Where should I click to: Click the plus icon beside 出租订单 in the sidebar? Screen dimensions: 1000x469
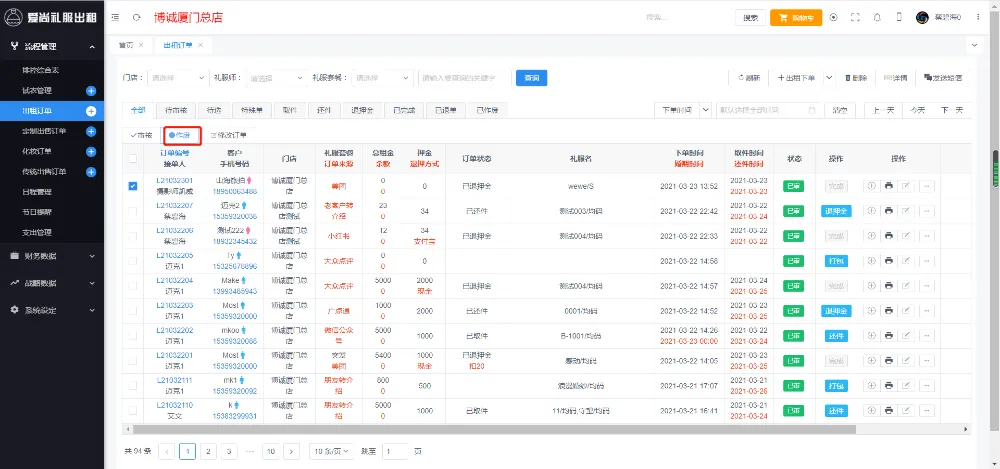(91, 110)
